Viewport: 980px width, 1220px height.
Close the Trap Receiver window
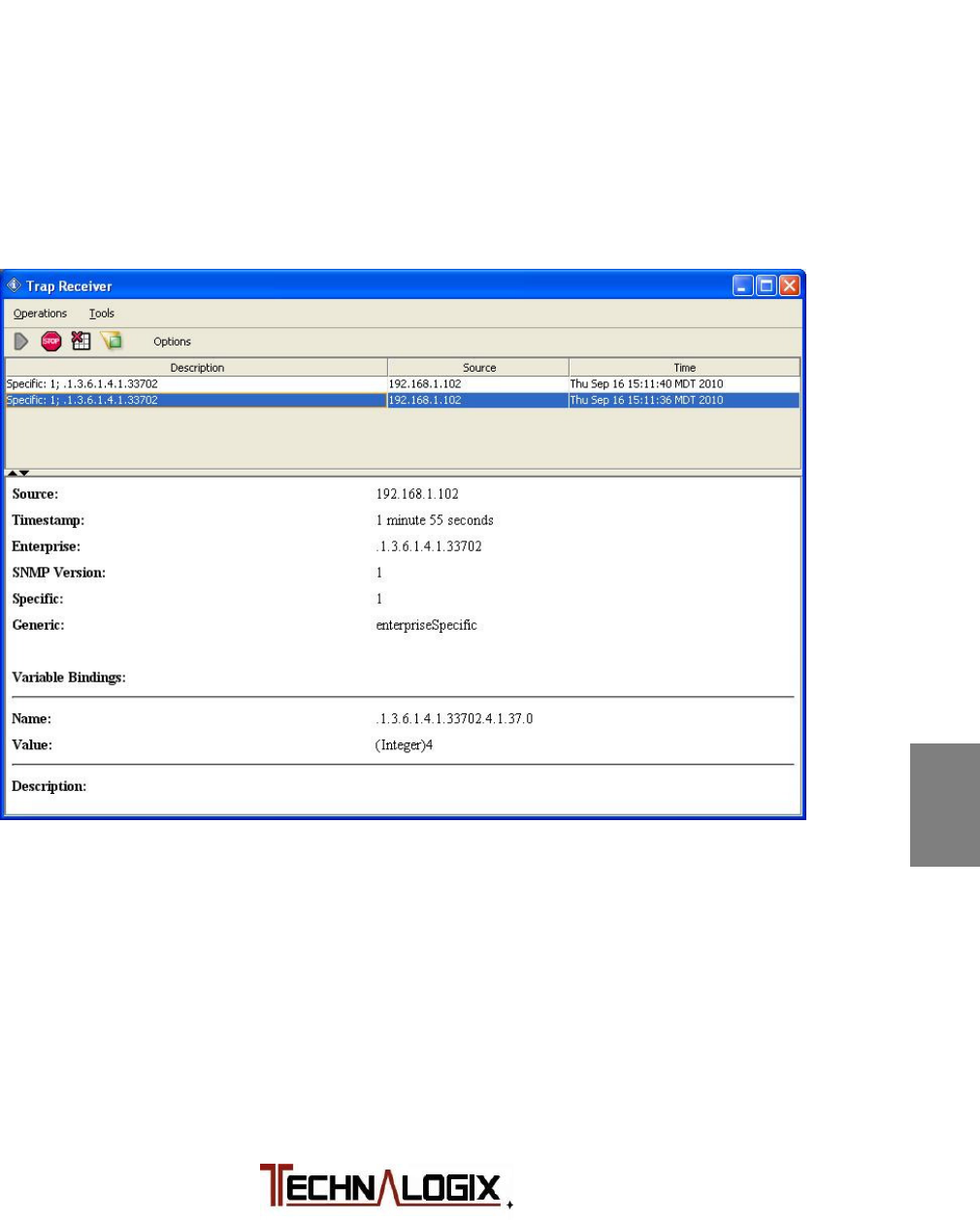click(789, 285)
